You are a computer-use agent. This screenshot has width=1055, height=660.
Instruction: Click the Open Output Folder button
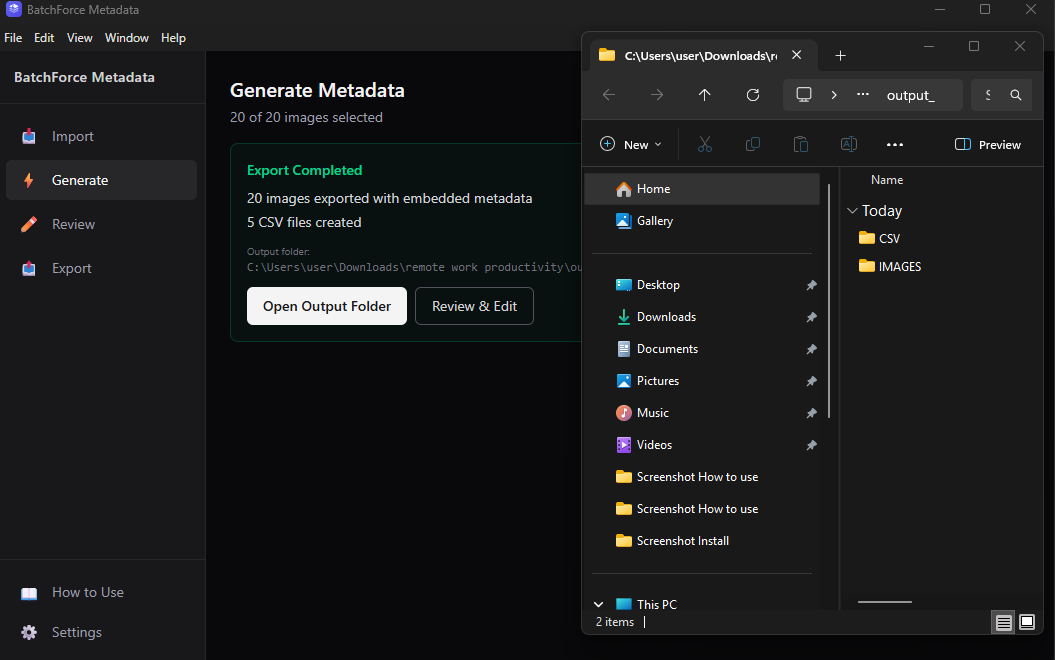click(326, 306)
